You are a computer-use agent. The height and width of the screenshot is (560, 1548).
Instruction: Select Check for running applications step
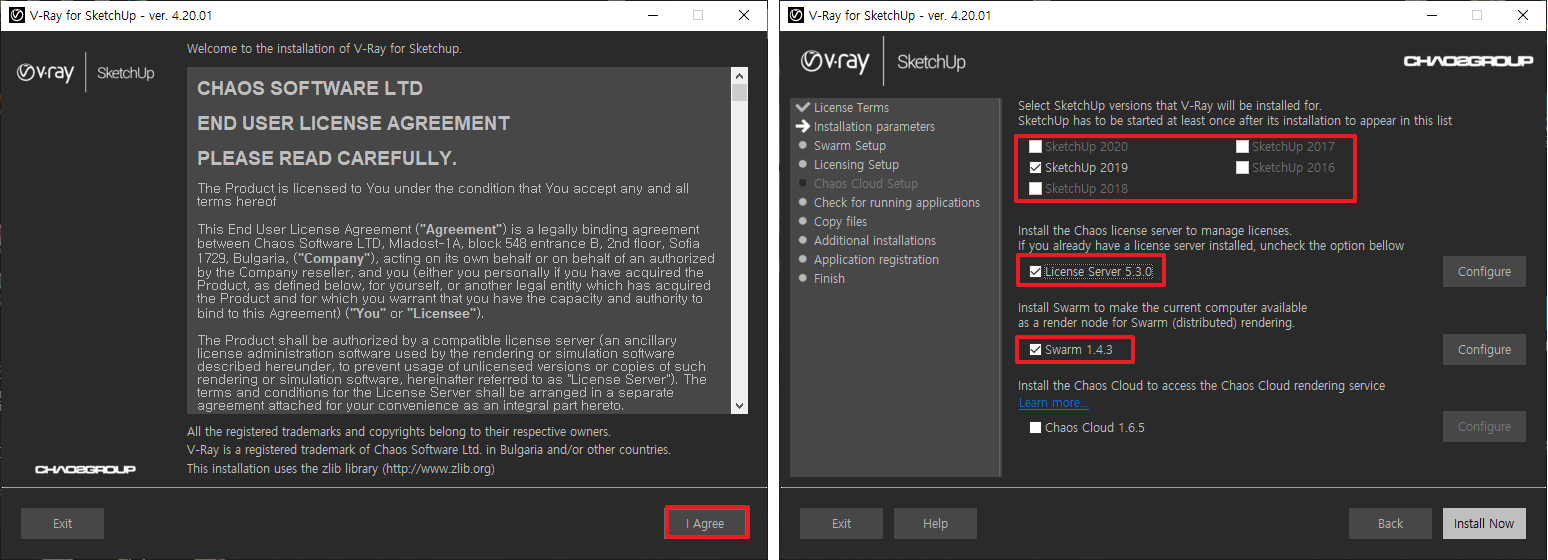pos(897,202)
